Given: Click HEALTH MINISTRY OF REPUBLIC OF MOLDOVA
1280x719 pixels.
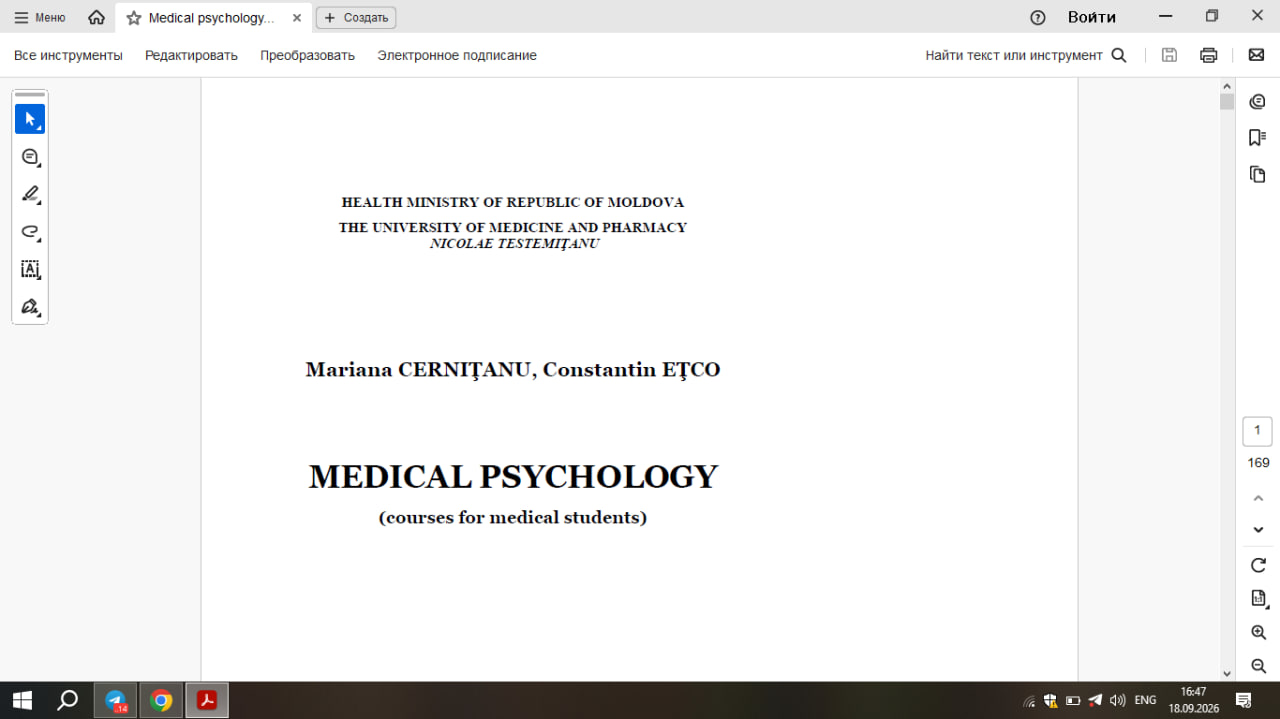Looking at the screenshot, I should tap(513, 202).
